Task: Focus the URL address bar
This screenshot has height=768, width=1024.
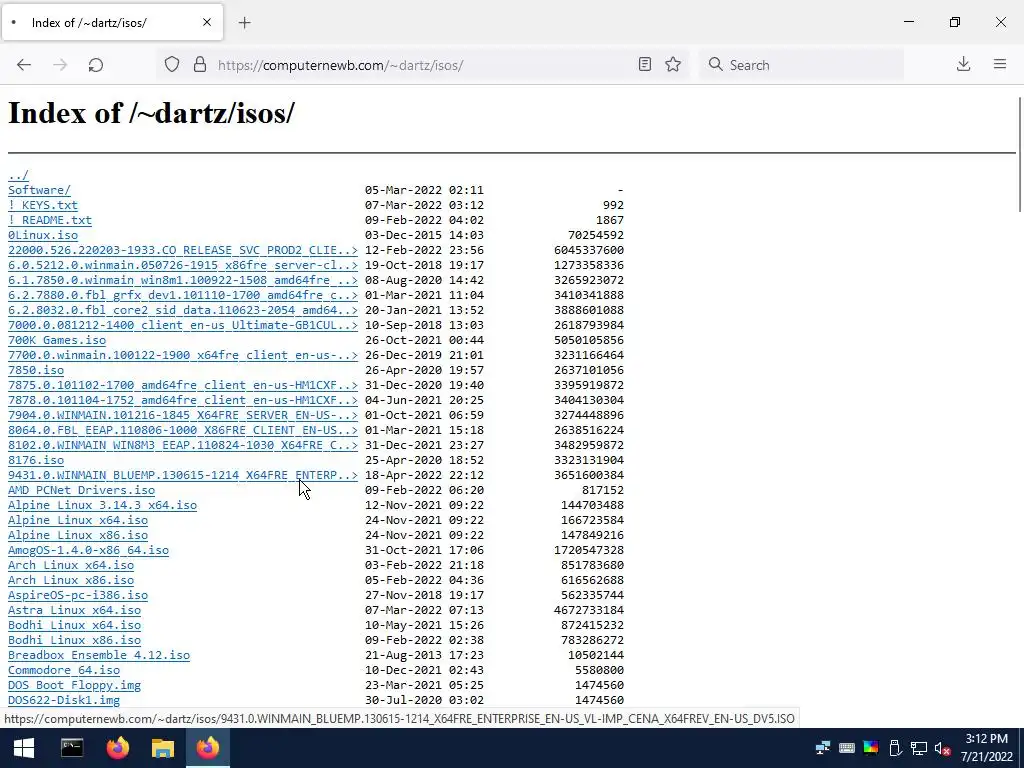Action: click(424, 65)
